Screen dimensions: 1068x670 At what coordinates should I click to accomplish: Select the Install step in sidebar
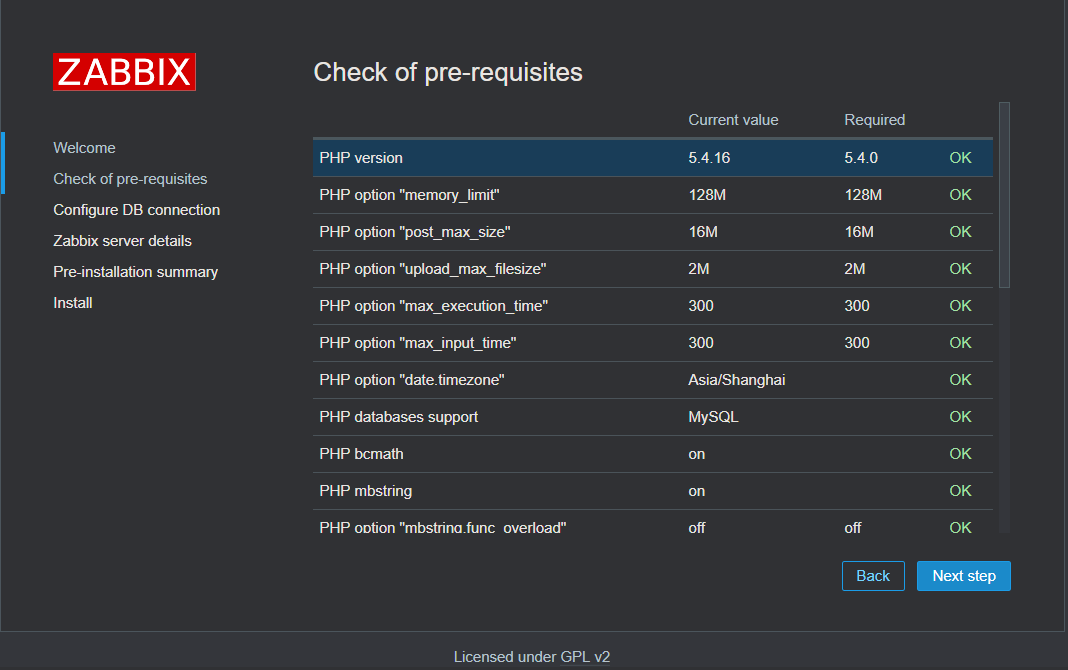pos(73,303)
